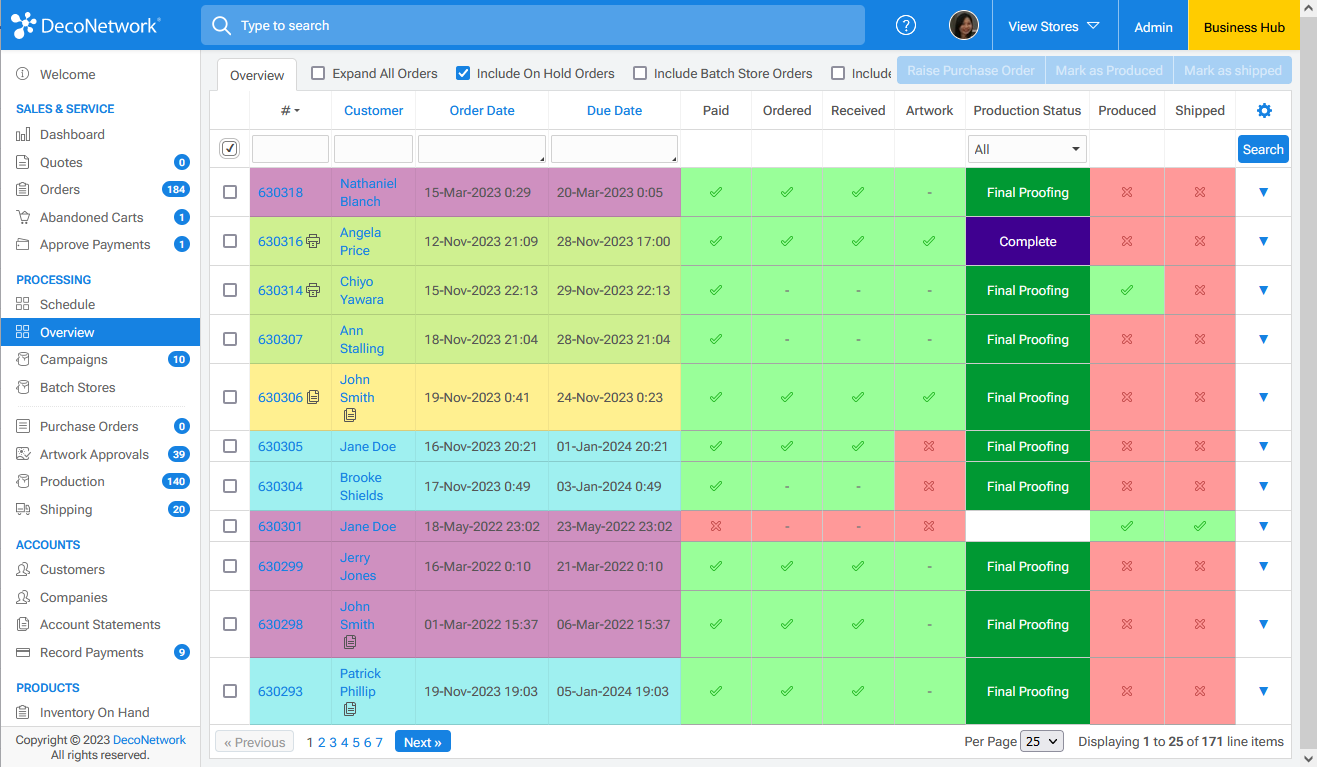Screen dimensions: 1317x767
Task: Uncheck Include On Hold Orders
Action: (462, 73)
